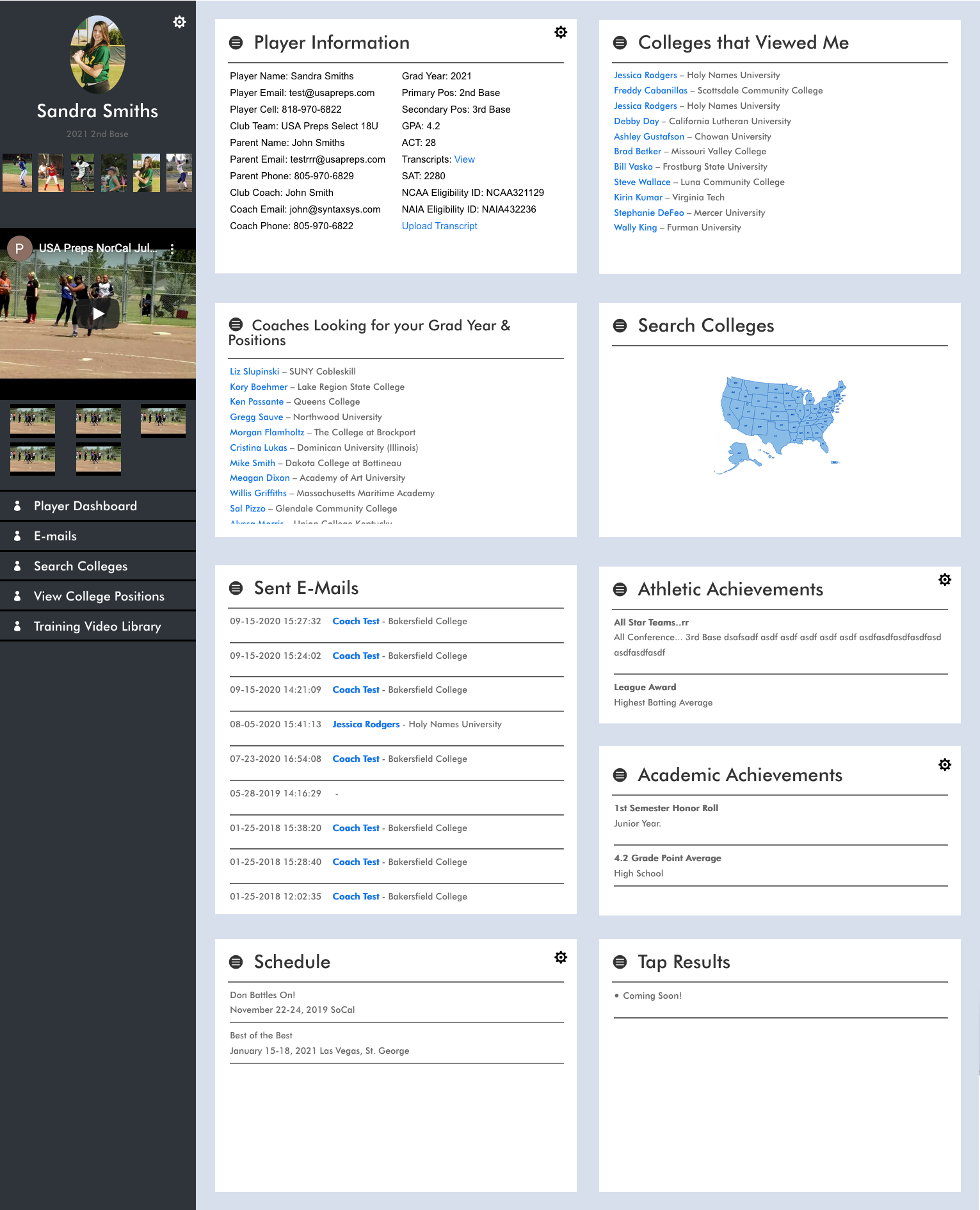Open Gregg Sauve coach link
Image resolution: width=980 pixels, height=1210 pixels.
click(257, 417)
